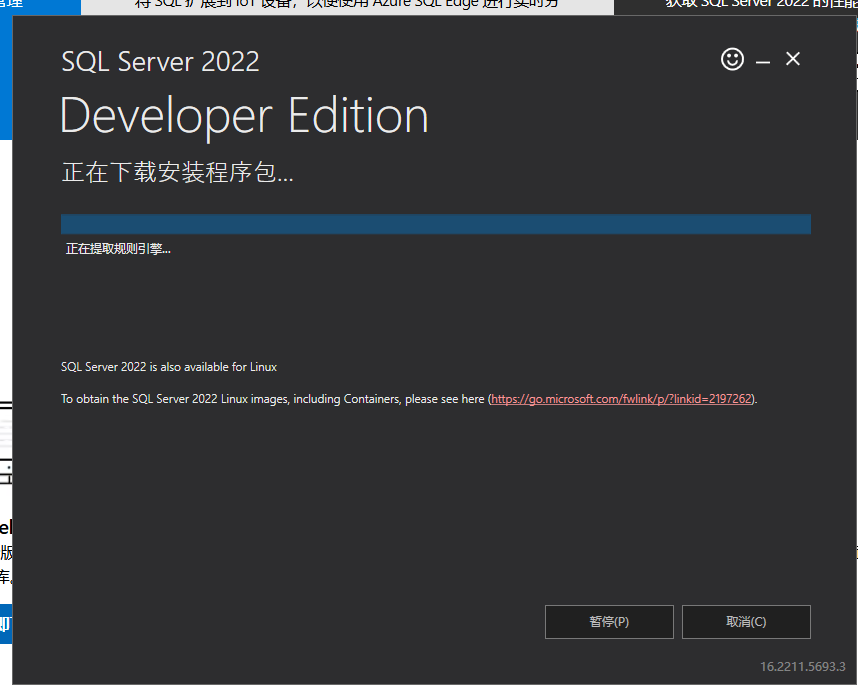
Task: Click the blue download button behind the dialog
Action: [x=5, y=626]
